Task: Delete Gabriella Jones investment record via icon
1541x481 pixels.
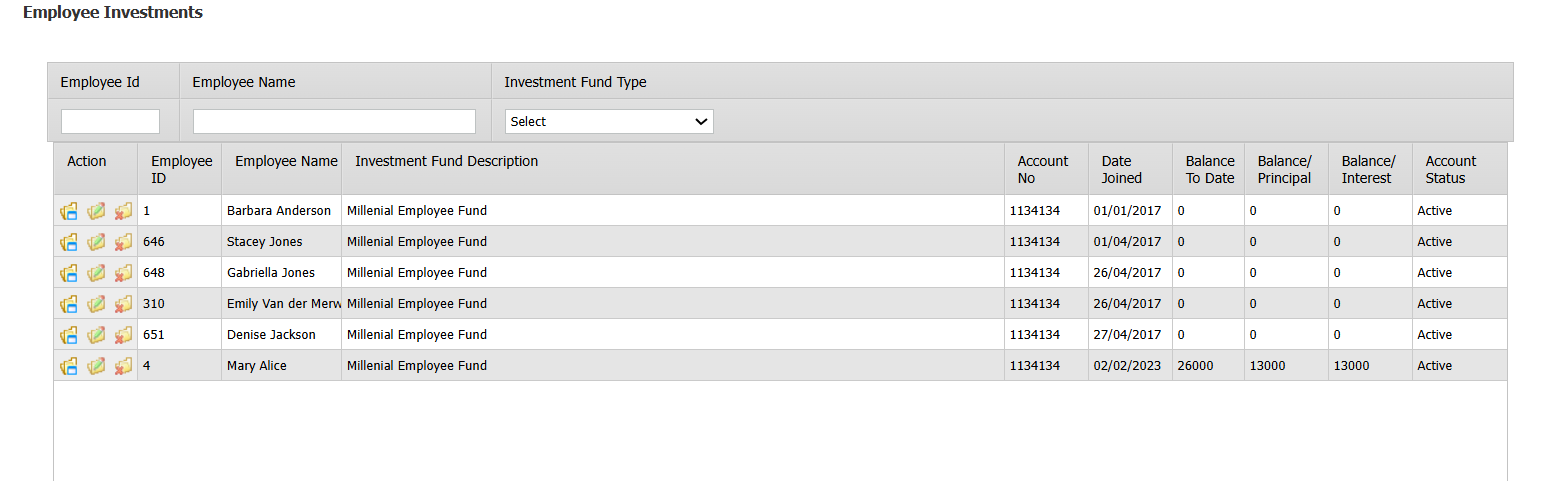Action: [123, 273]
